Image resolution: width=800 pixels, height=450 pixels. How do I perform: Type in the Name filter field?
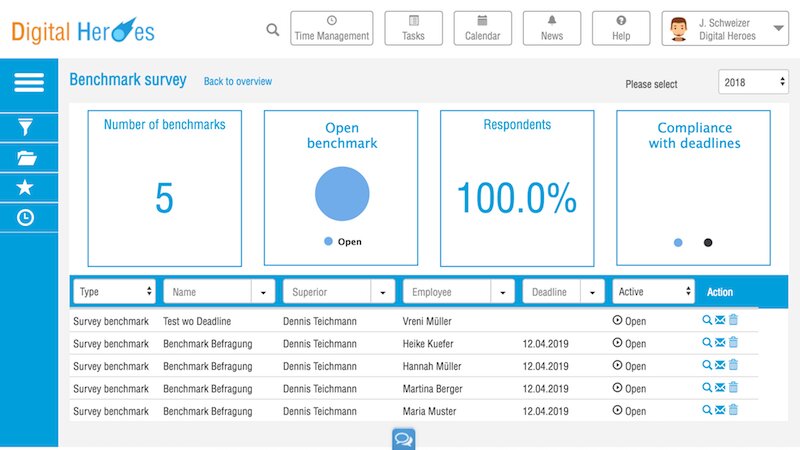[x=207, y=292]
